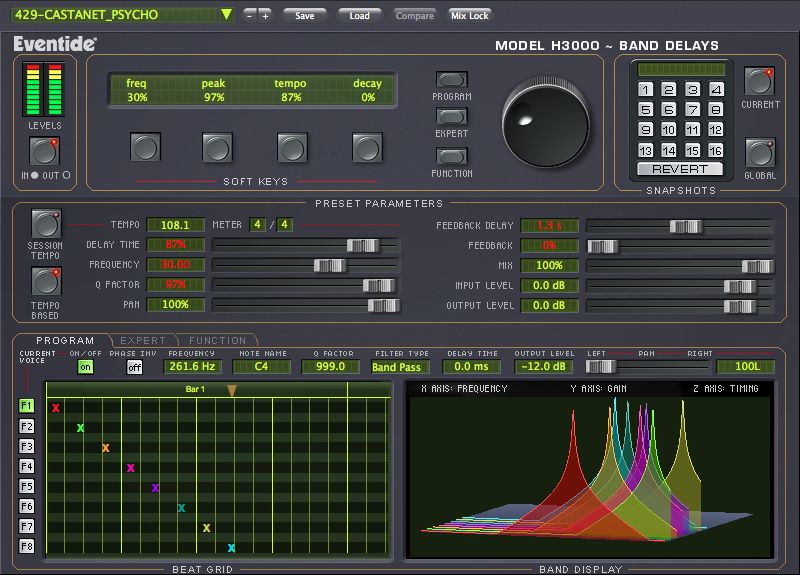The image size is (800, 575).
Task: Click the In/Out bypass button
Action: point(45,151)
